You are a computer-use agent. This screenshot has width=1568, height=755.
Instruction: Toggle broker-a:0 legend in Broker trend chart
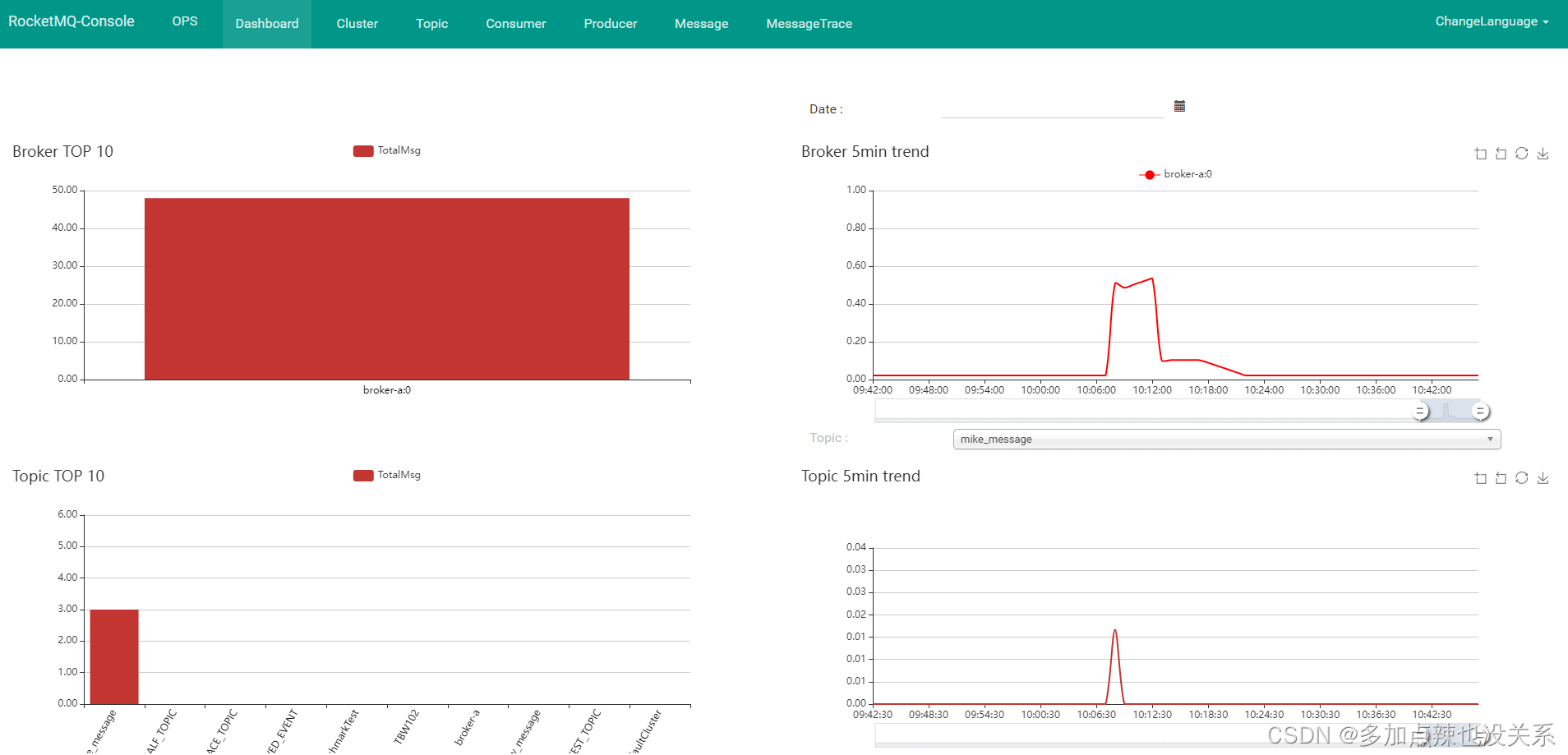(1175, 174)
